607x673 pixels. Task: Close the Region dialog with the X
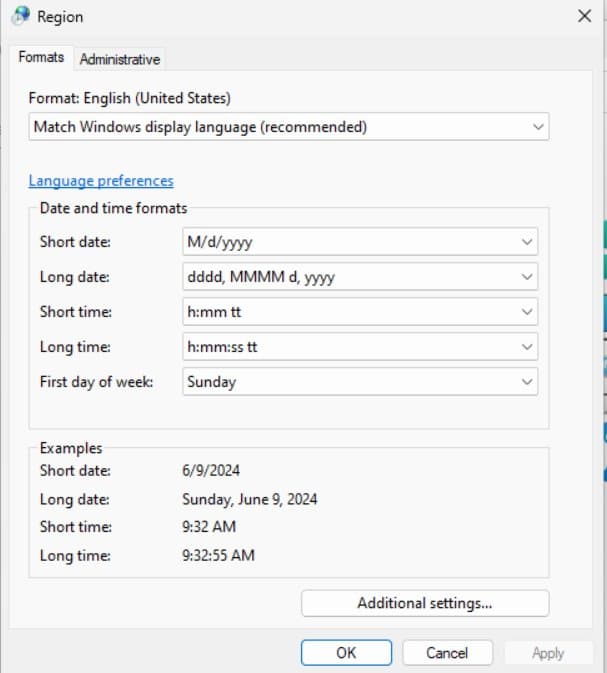tap(584, 16)
